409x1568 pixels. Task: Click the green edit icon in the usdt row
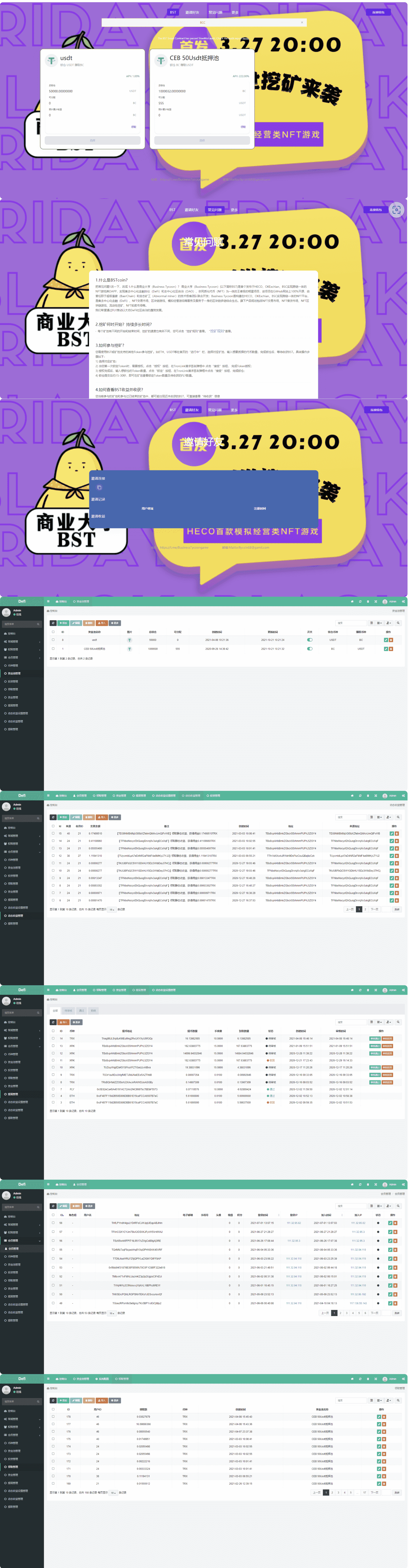tap(386, 640)
